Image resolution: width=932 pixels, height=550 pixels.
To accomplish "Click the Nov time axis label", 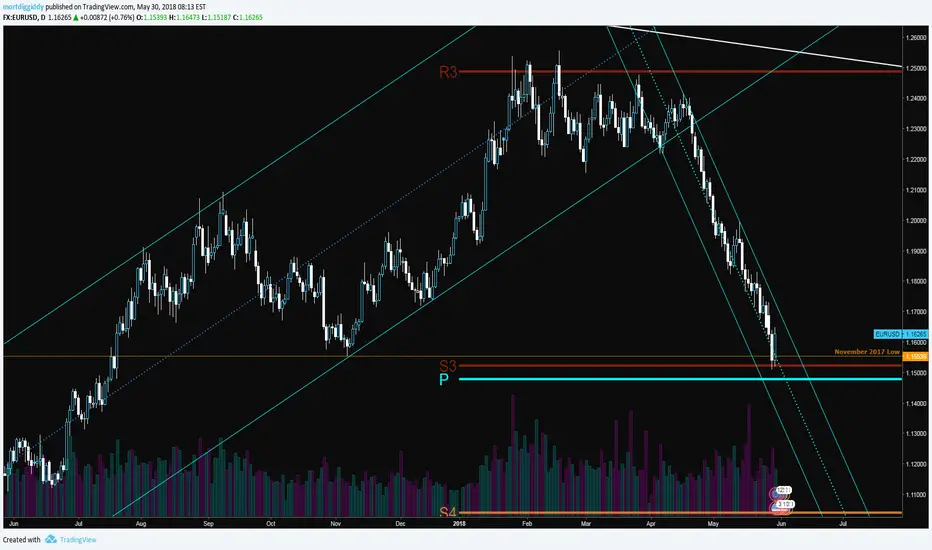I will [336, 524].
